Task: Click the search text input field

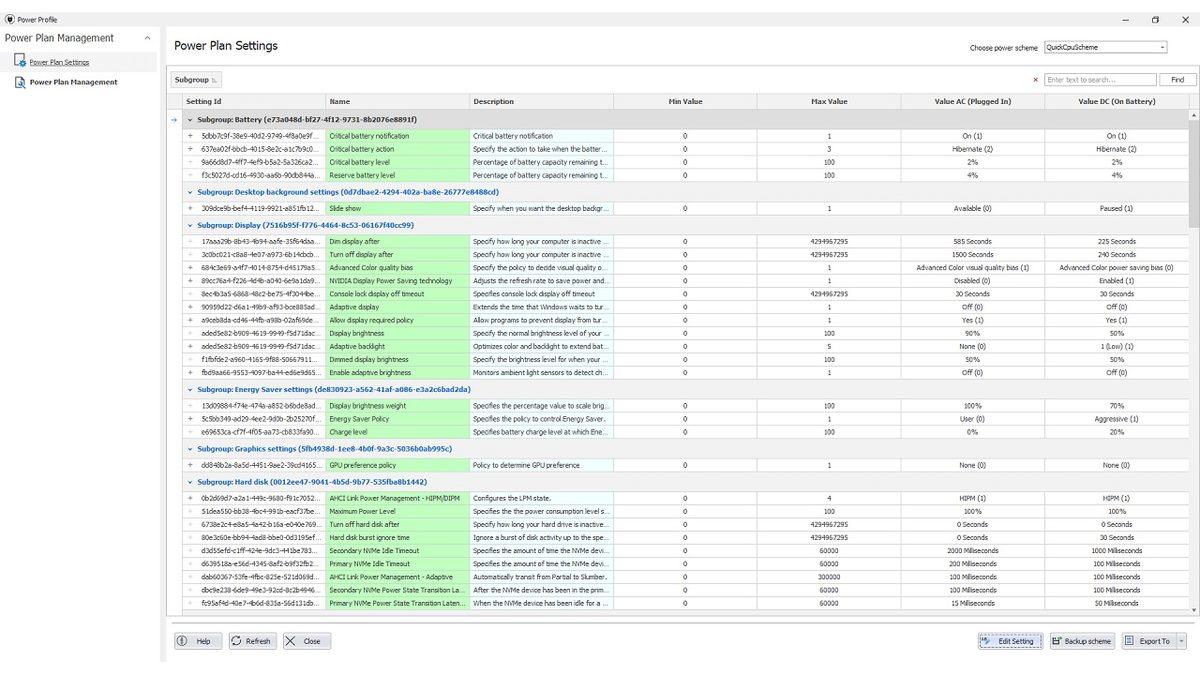Action: (1098, 80)
